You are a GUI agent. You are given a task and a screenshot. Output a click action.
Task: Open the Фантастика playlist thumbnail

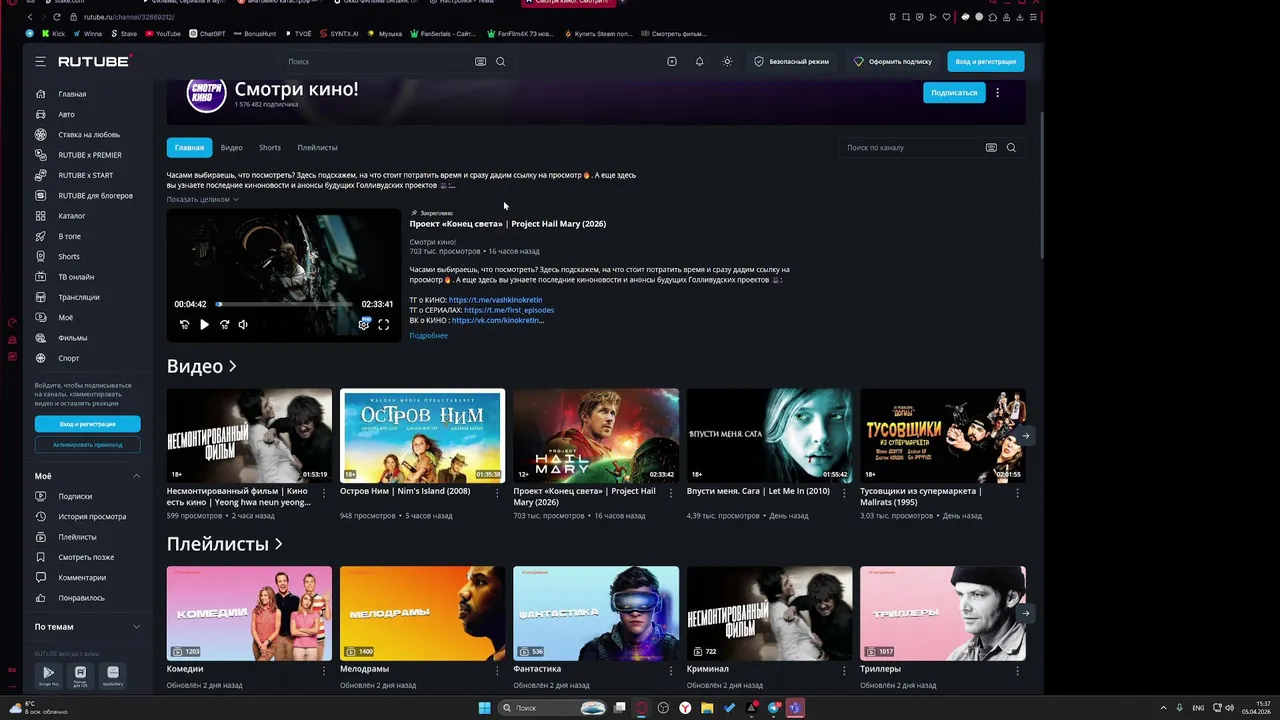pyautogui.click(x=596, y=613)
